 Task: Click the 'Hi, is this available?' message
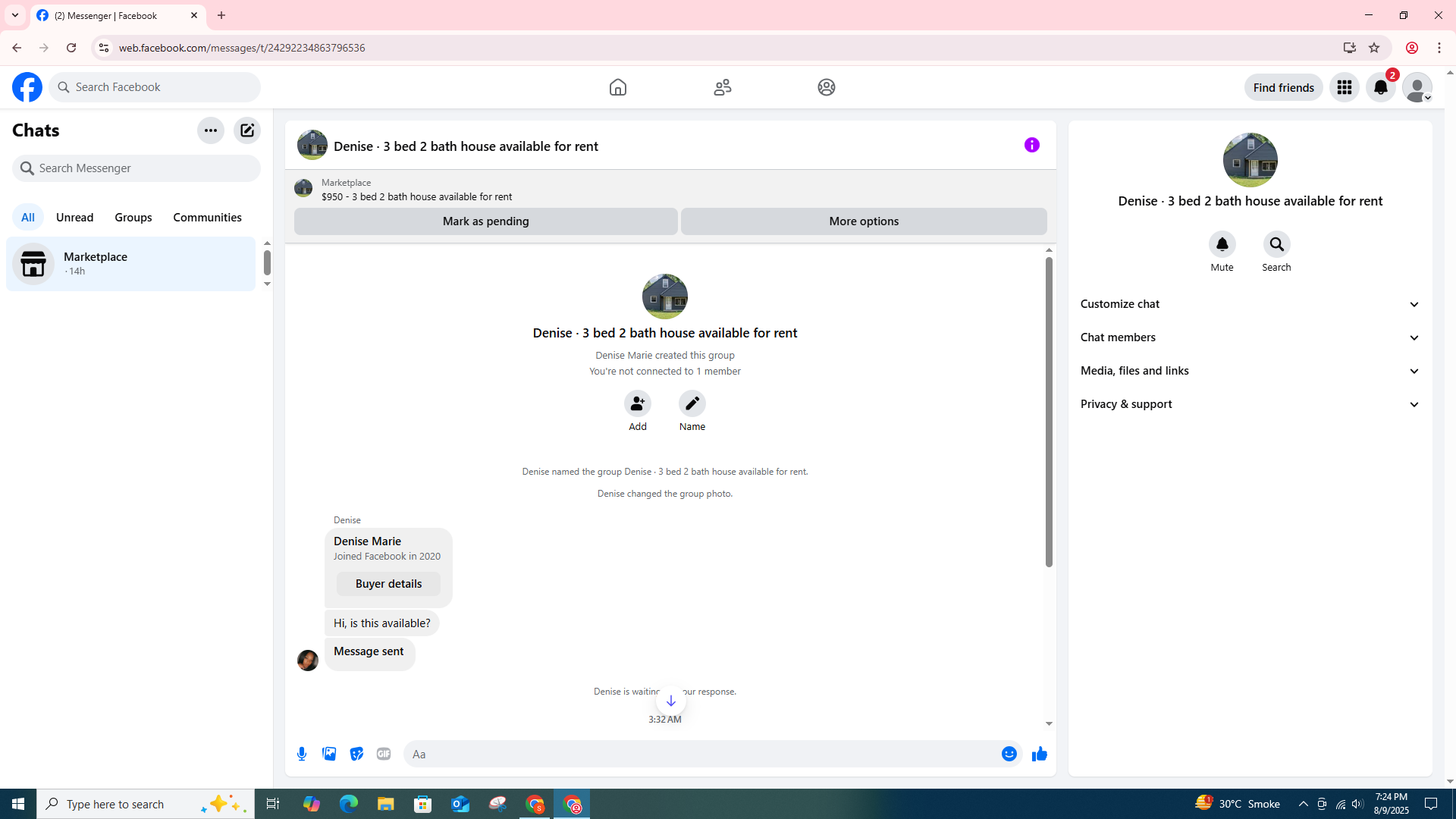coord(382,623)
